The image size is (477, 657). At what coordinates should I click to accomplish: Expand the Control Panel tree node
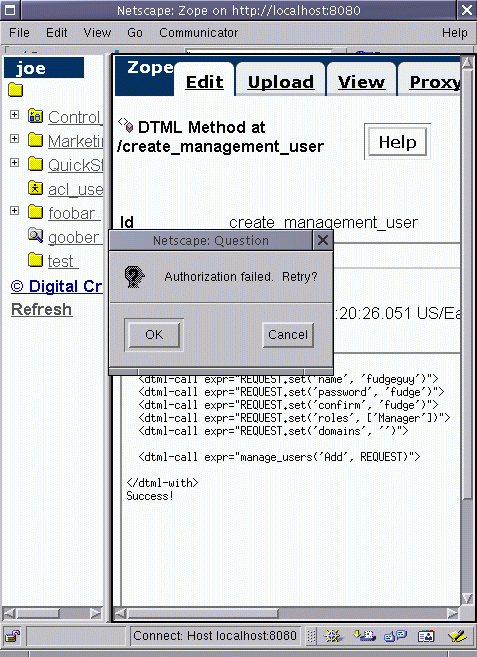pos(14,114)
